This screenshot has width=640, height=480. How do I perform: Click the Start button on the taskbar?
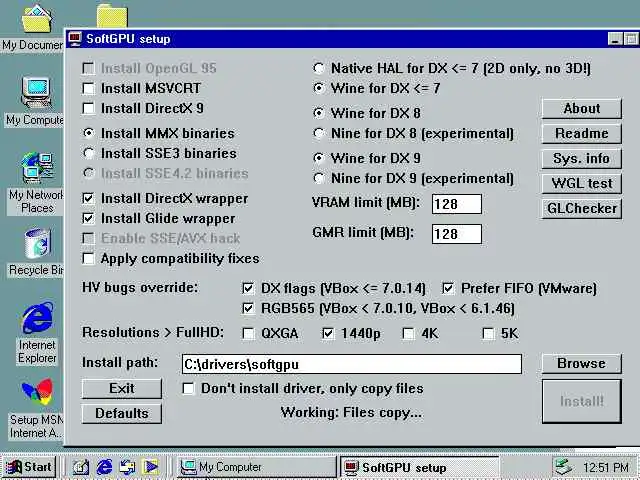point(29,467)
